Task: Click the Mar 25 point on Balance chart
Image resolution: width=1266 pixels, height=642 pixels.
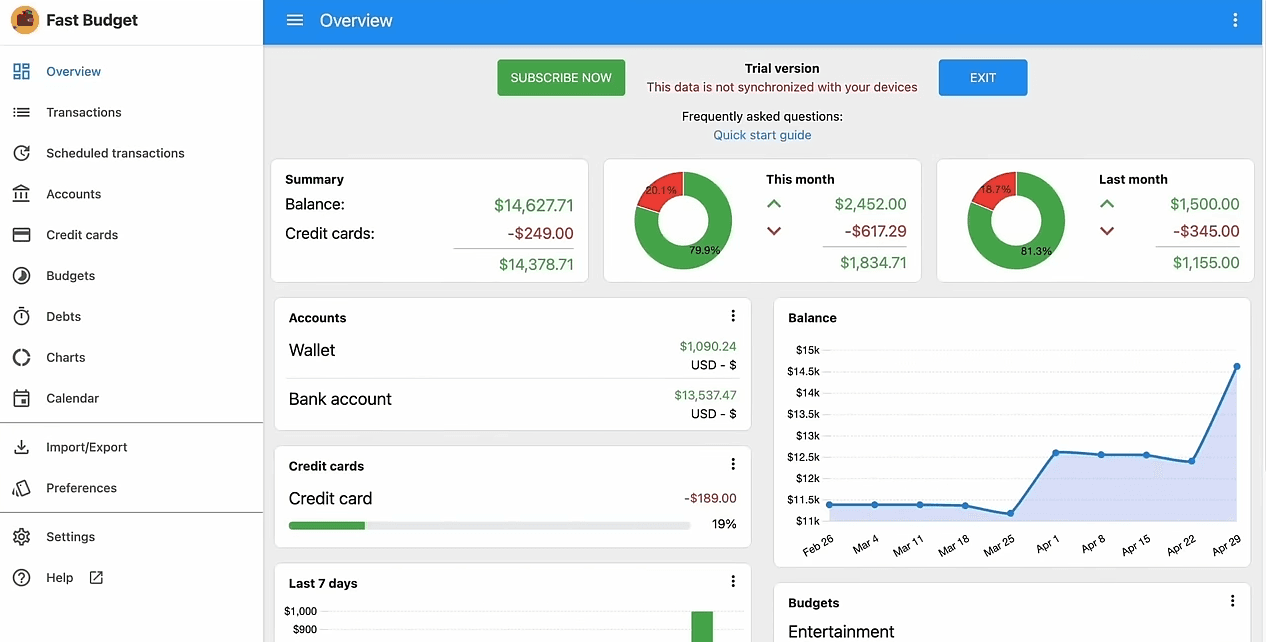Action: (x=1011, y=514)
